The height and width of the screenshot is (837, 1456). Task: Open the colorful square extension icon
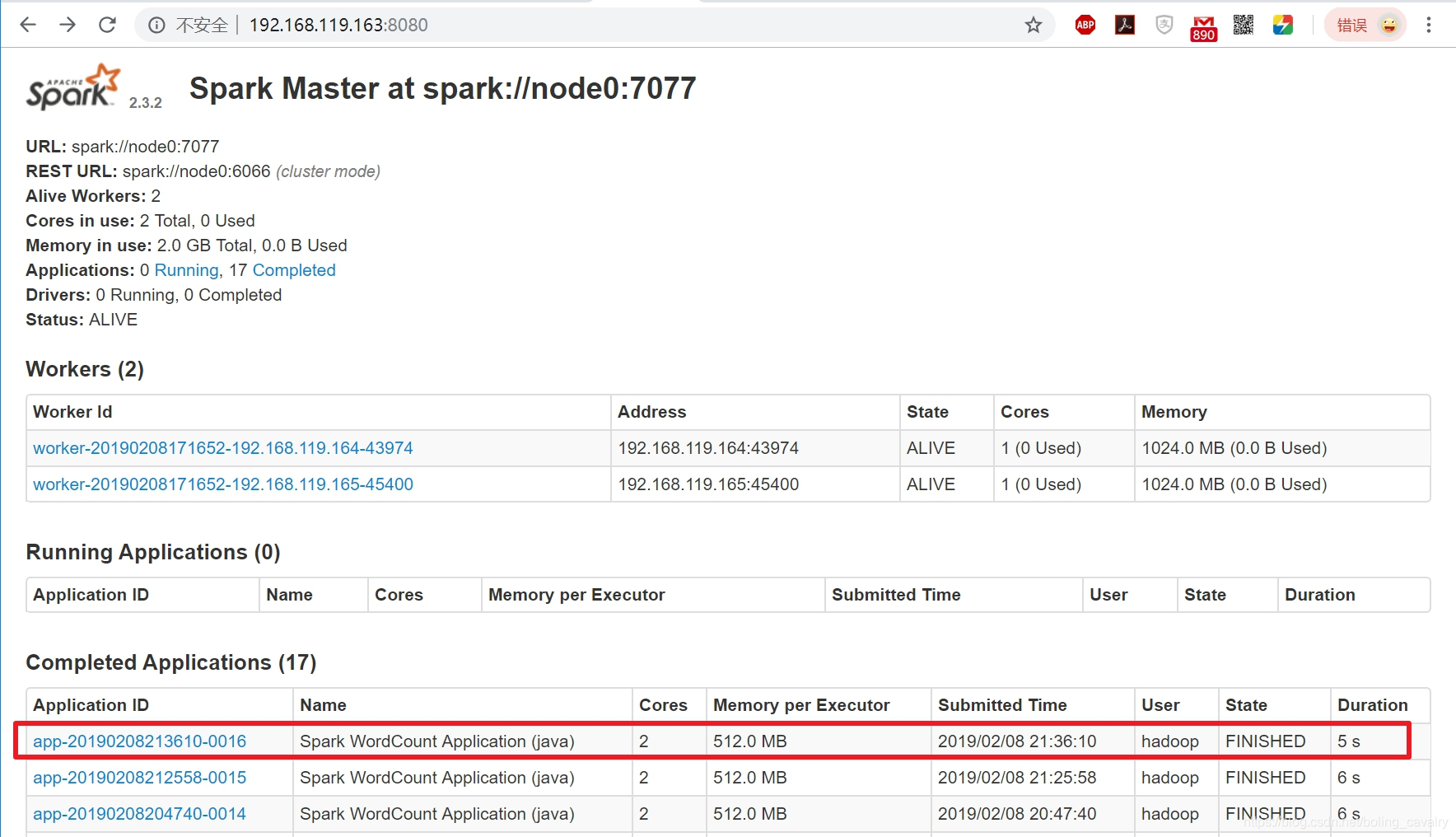[1283, 25]
